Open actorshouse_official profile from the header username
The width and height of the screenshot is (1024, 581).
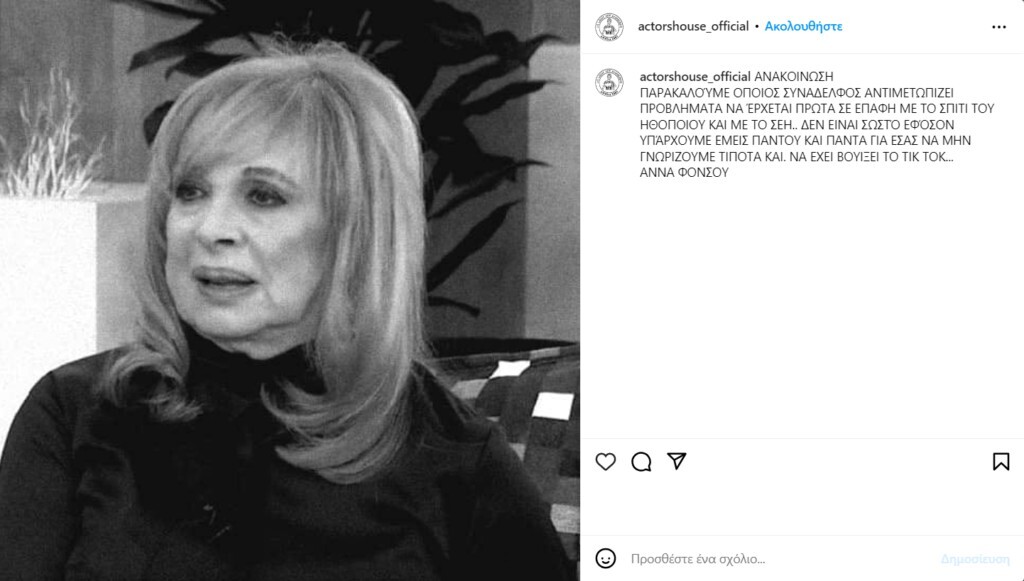click(693, 26)
